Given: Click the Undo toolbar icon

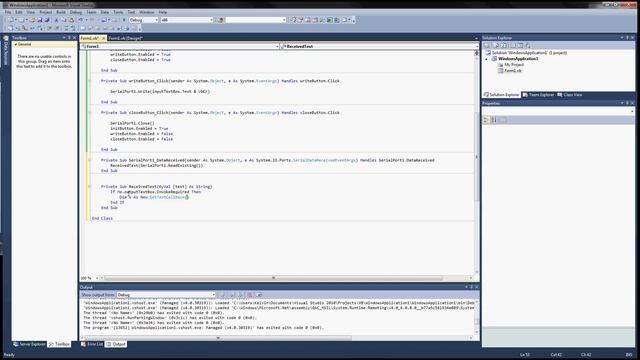Looking at the screenshot, I should [81, 20].
